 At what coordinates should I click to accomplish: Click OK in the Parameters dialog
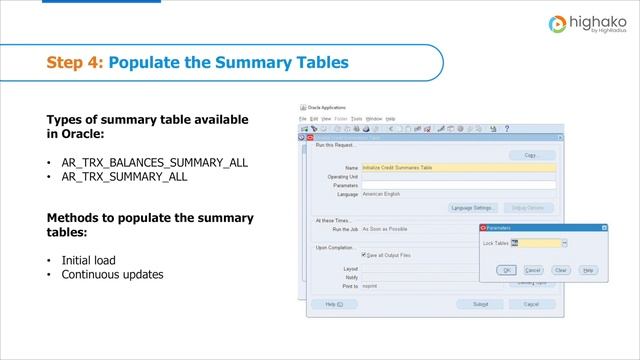[507, 270]
